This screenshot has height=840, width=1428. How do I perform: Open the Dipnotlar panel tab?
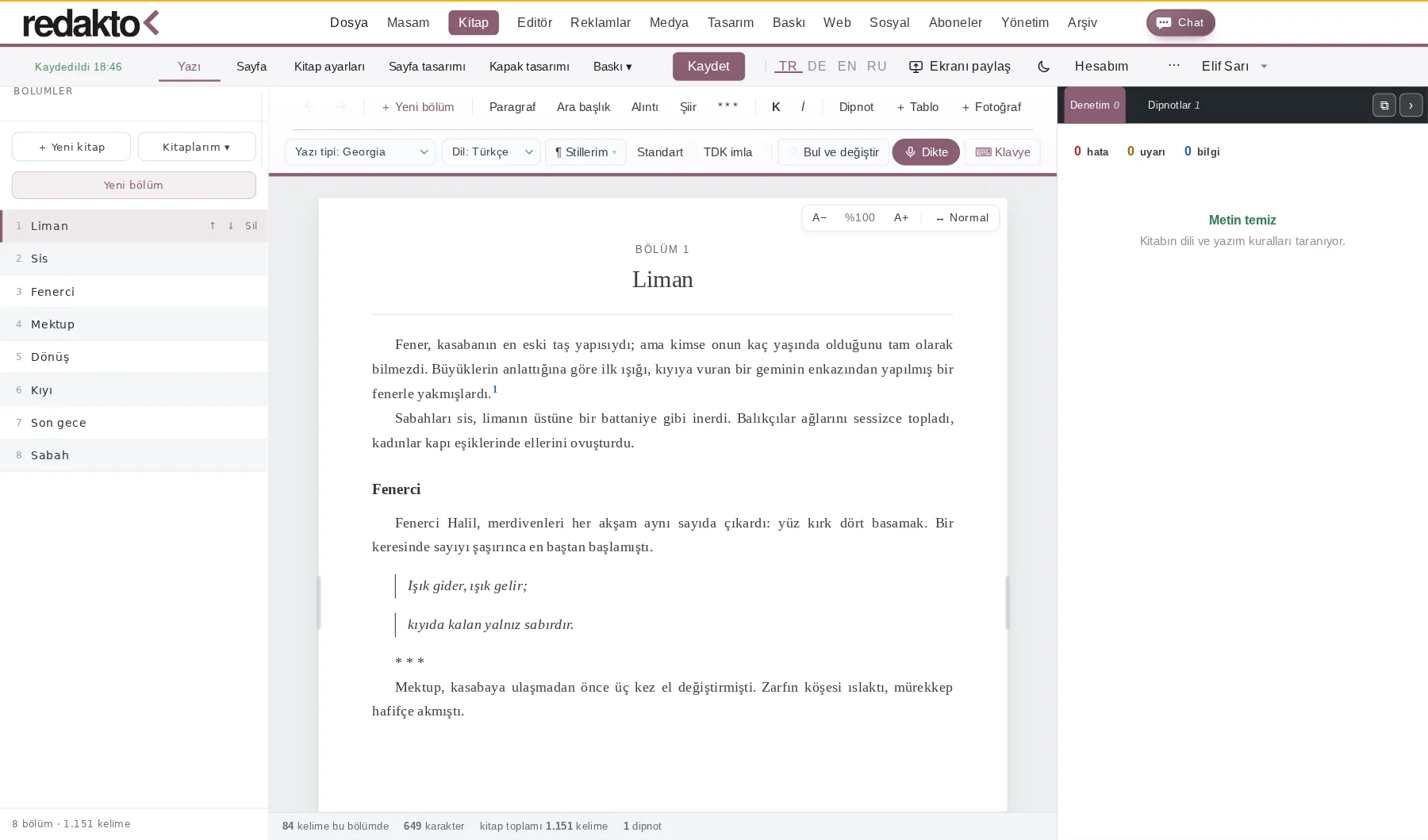pyautogui.click(x=1173, y=105)
